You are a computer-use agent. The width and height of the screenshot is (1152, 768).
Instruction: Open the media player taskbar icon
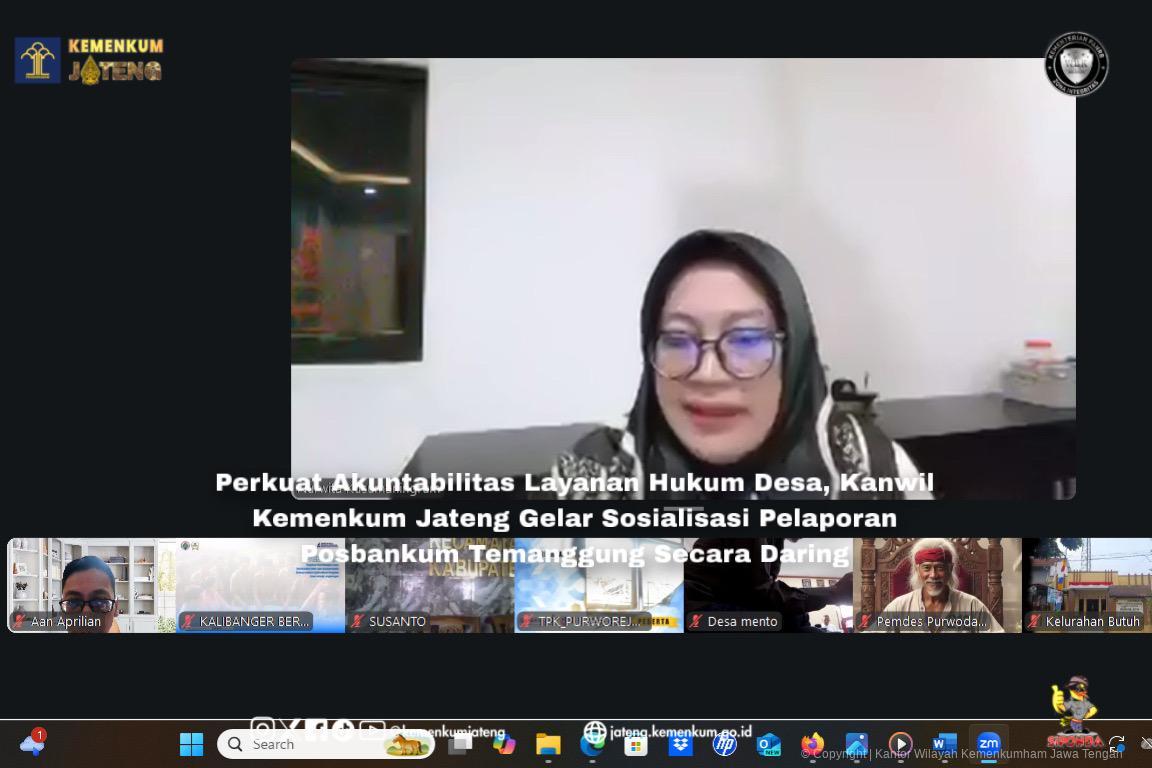(x=900, y=744)
